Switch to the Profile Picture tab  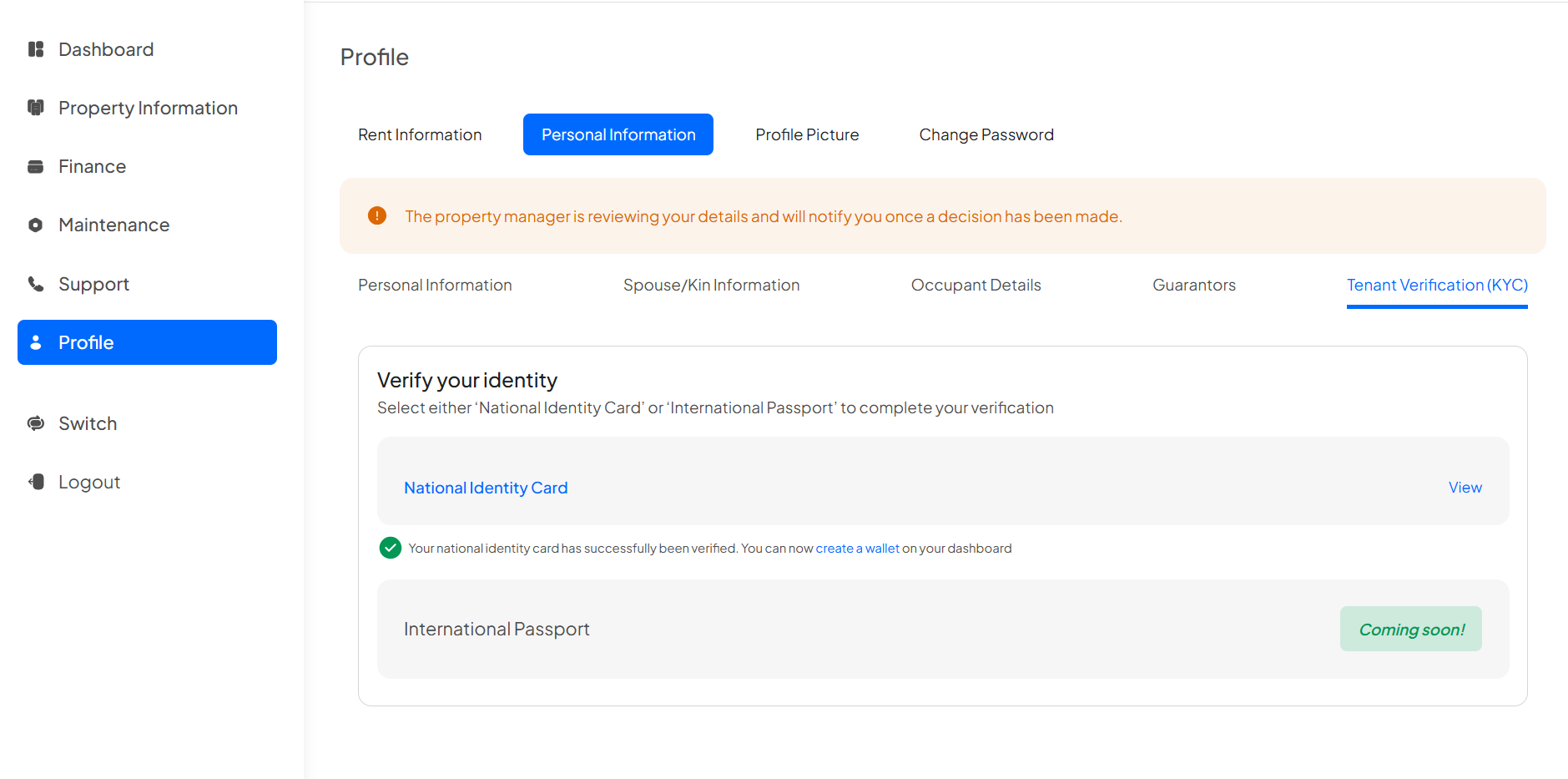(x=807, y=134)
